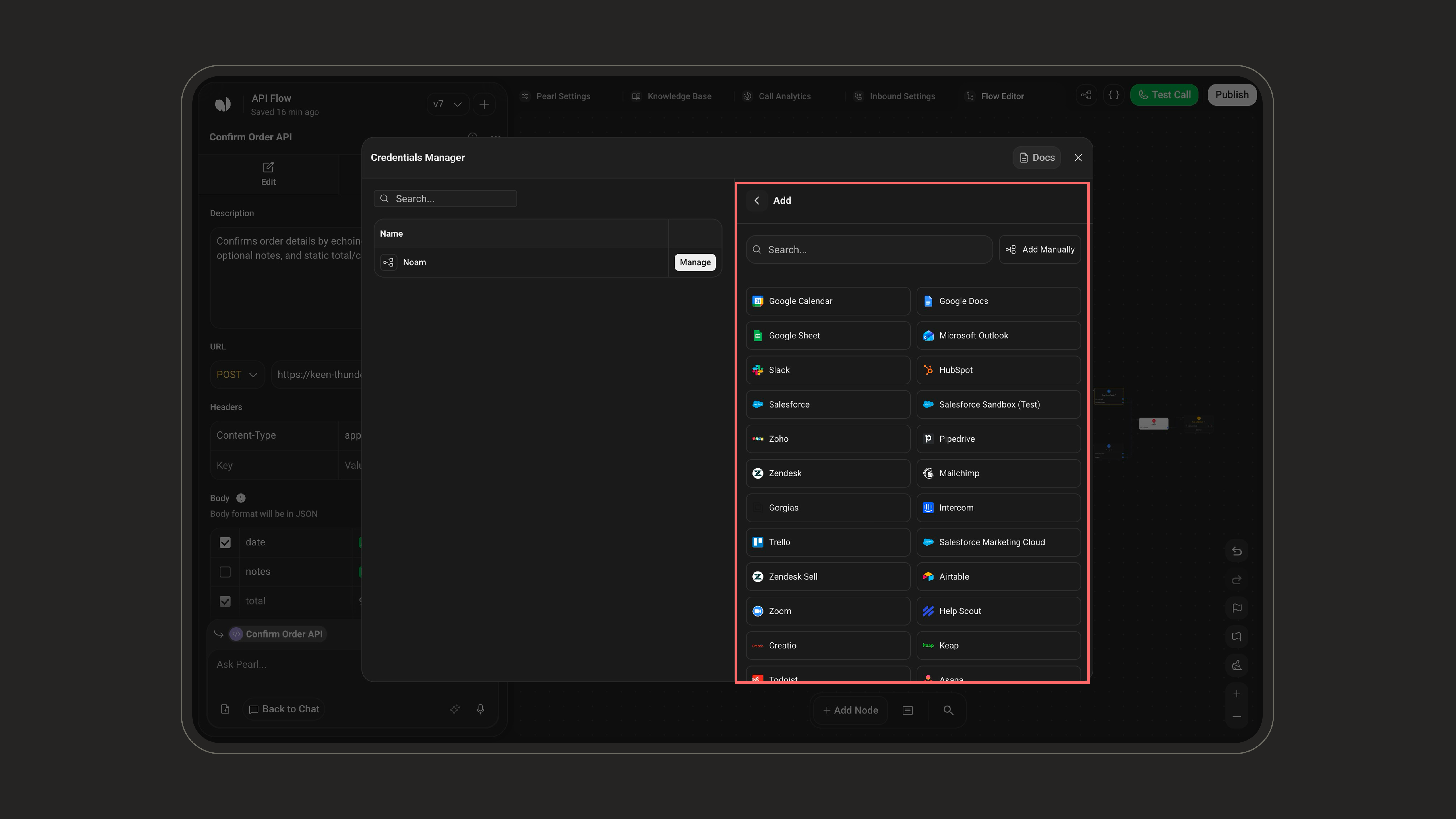Switch to the Edit tab

[x=268, y=175]
